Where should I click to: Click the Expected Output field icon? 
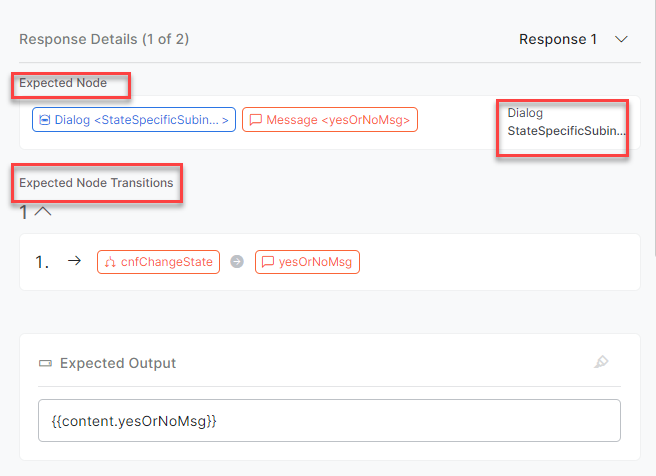click(x=44, y=363)
